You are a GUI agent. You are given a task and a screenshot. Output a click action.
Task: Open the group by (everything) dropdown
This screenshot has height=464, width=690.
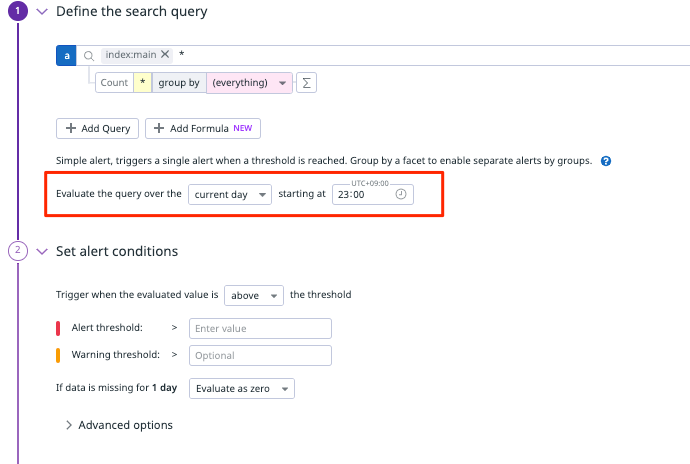pyautogui.click(x=249, y=83)
